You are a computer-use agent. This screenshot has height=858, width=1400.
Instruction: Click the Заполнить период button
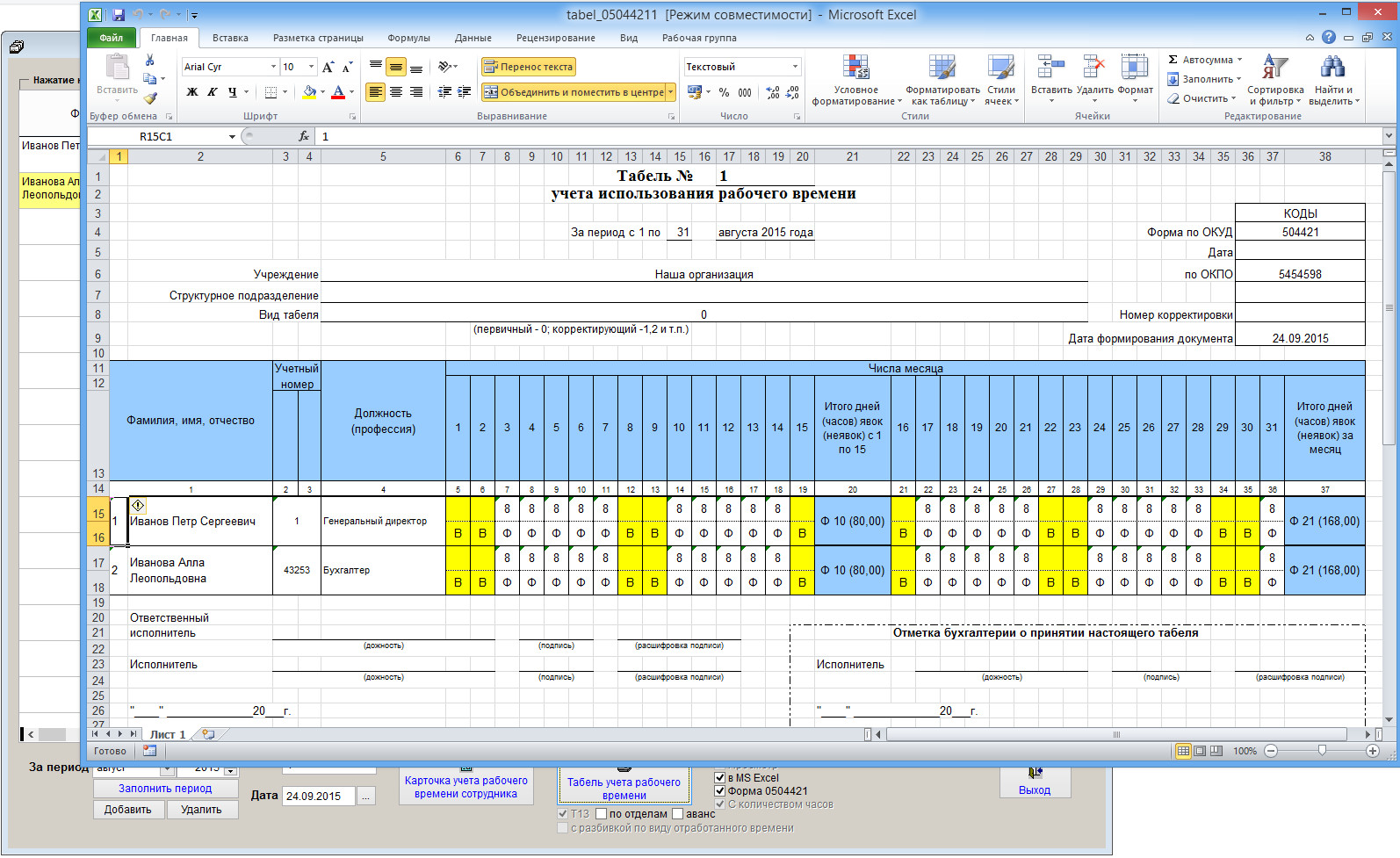[x=165, y=789]
